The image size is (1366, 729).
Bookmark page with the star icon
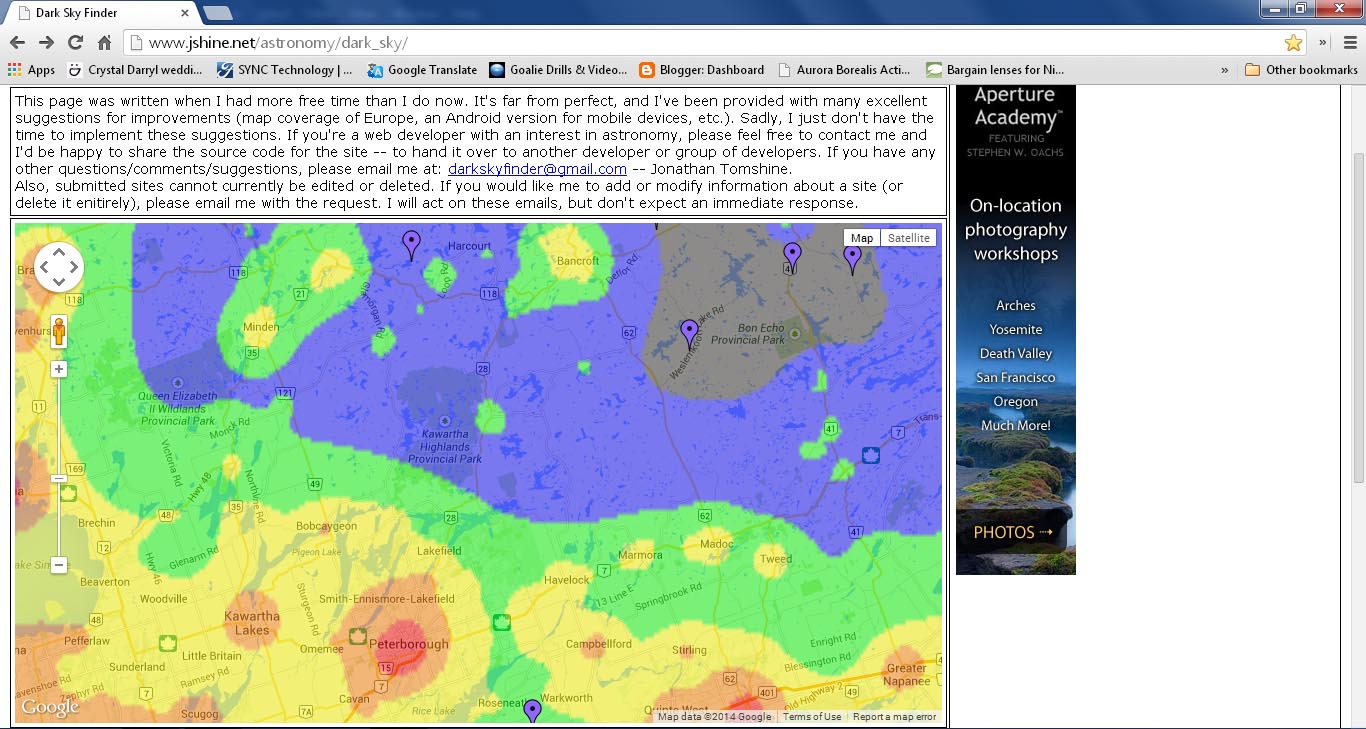(x=1293, y=42)
